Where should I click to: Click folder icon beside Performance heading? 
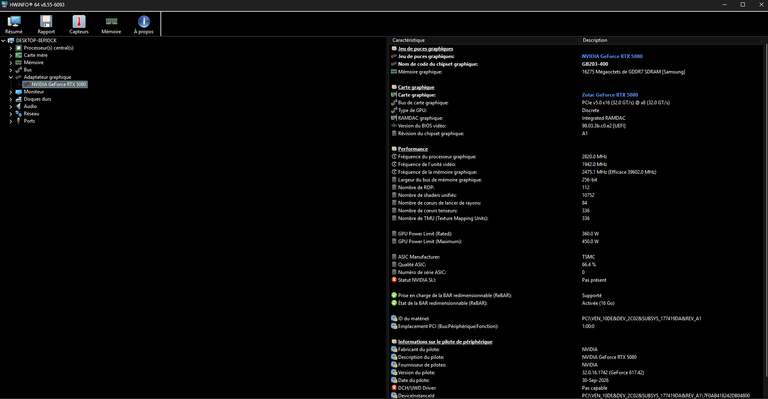coord(394,149)
